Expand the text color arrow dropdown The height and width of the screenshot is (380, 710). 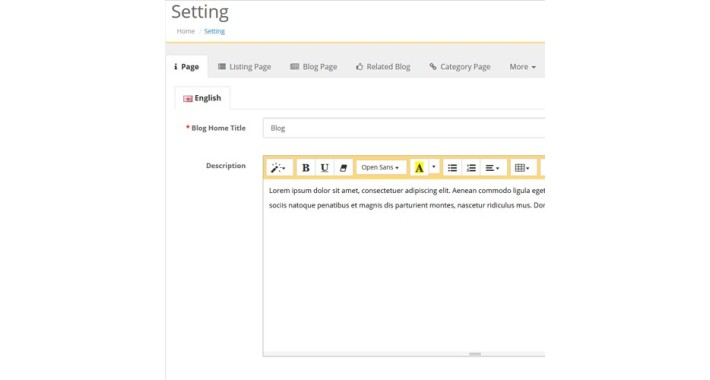[434, 167]
